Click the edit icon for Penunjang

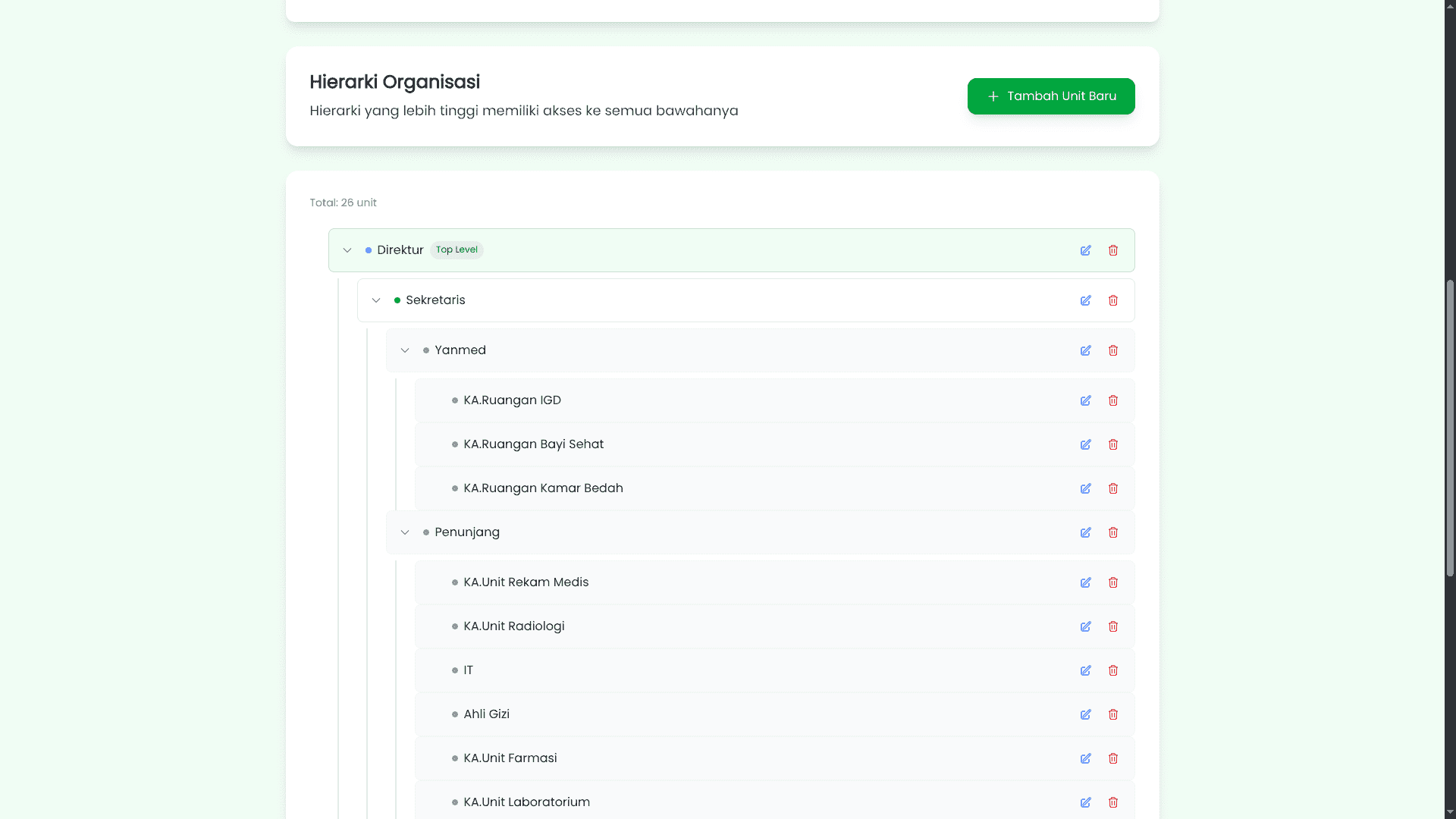point(1086,532)
